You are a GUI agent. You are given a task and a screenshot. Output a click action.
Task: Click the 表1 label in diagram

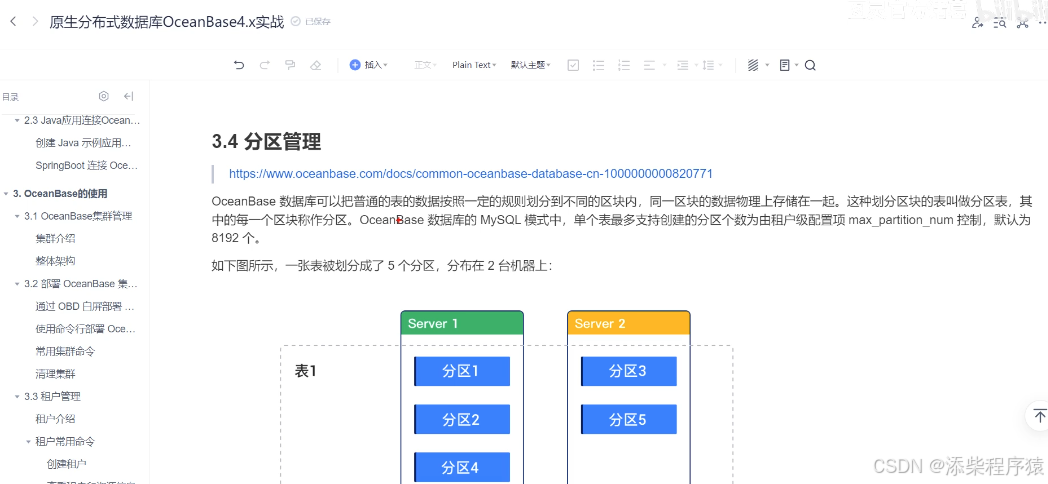[305, 371]
